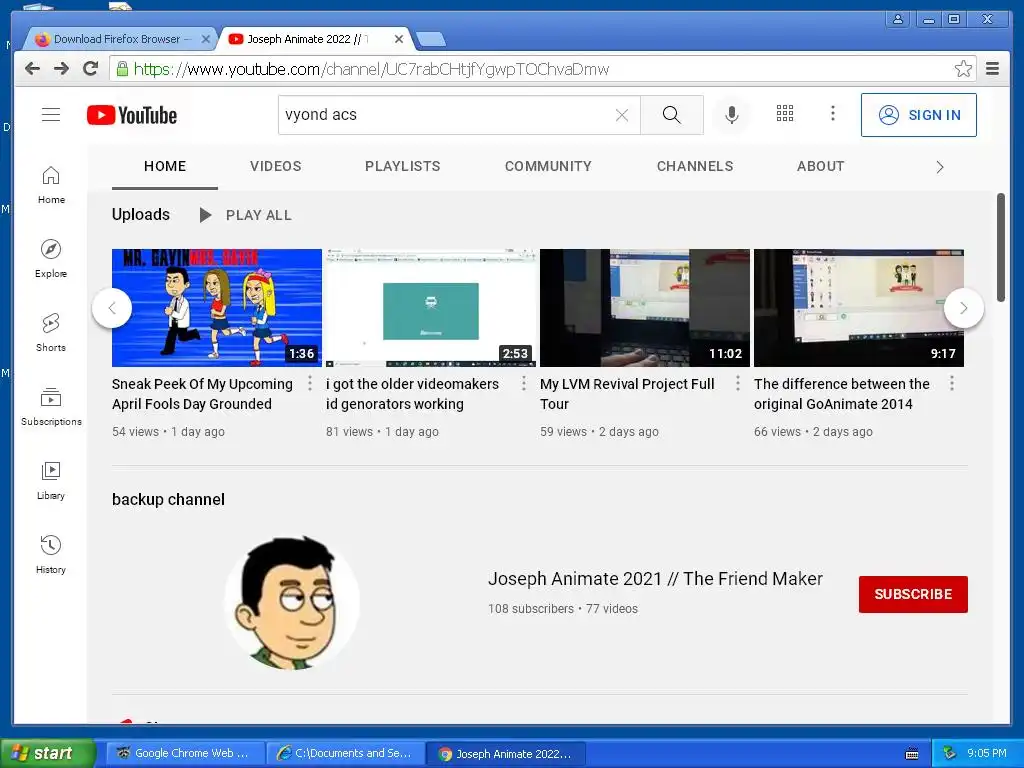Open 'The difference between the original' title

coord(842,394)
